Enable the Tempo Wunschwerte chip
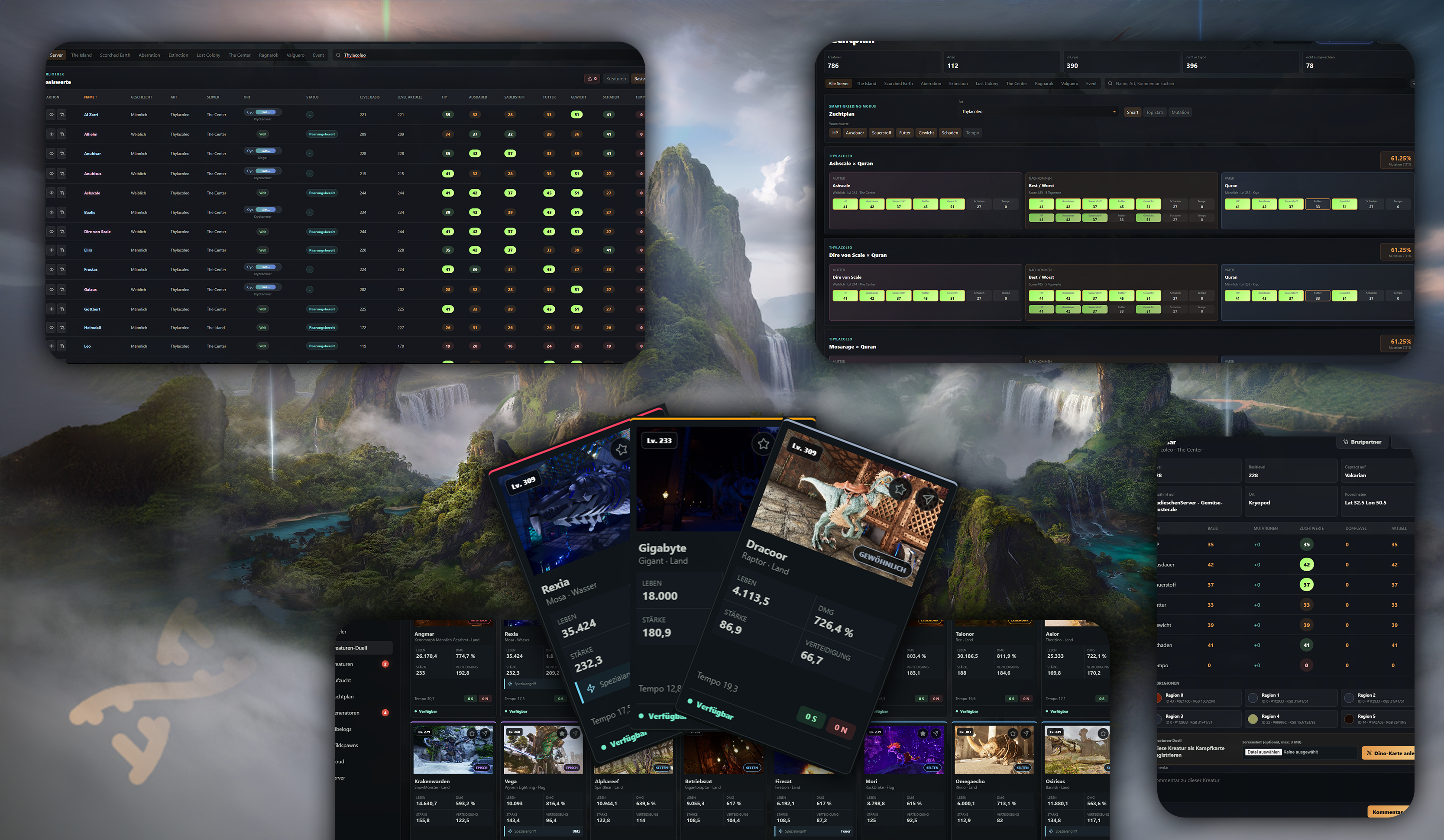1444x840 pixels. click(x=972, y=133)
